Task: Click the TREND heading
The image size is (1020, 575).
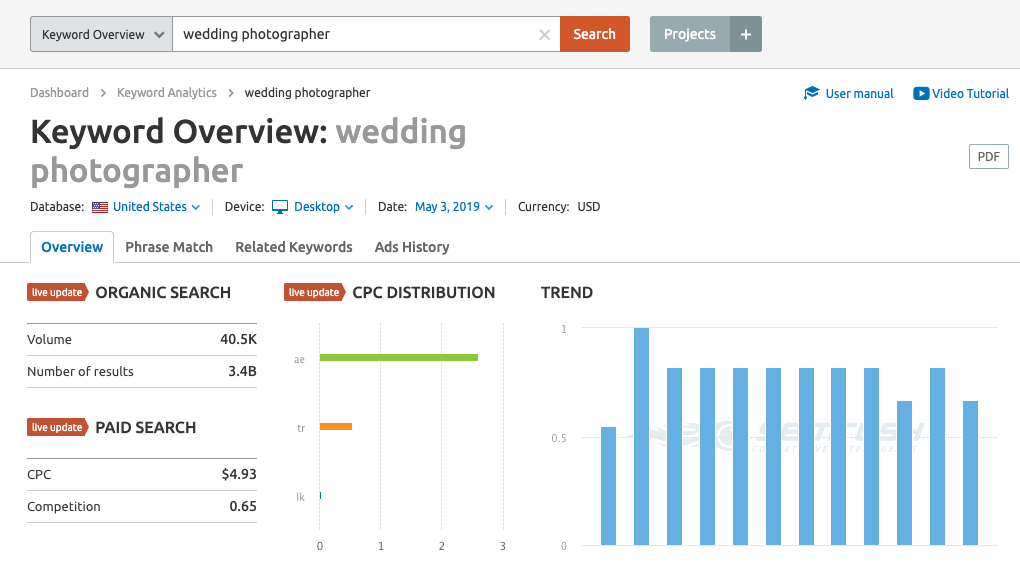Action: point(567,293)
